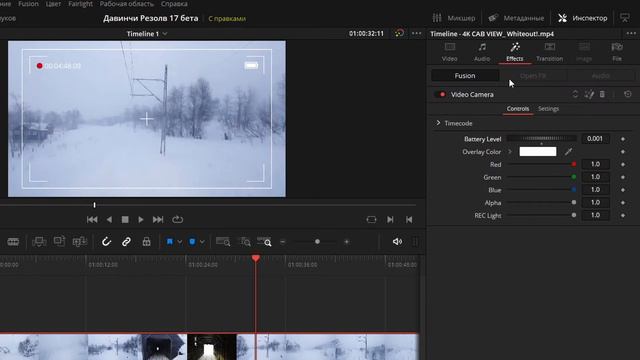Select the detail zoom icon
The width and height of the screenshot is (640, 360).
point(244,242)
